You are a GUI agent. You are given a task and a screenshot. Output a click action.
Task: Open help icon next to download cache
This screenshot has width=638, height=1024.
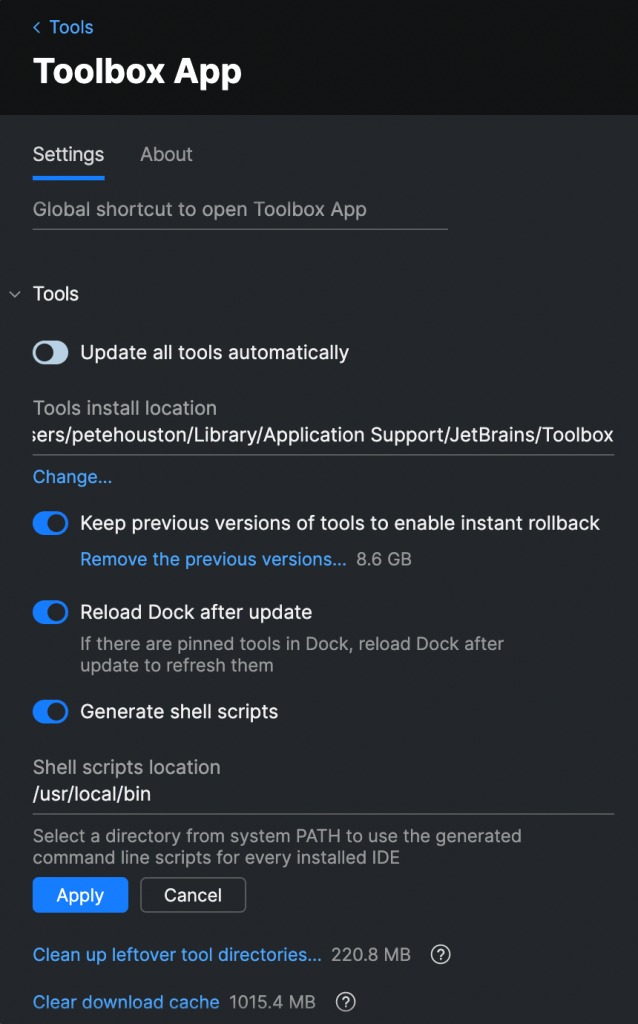pyautogui.click(x=345, y=1002)
